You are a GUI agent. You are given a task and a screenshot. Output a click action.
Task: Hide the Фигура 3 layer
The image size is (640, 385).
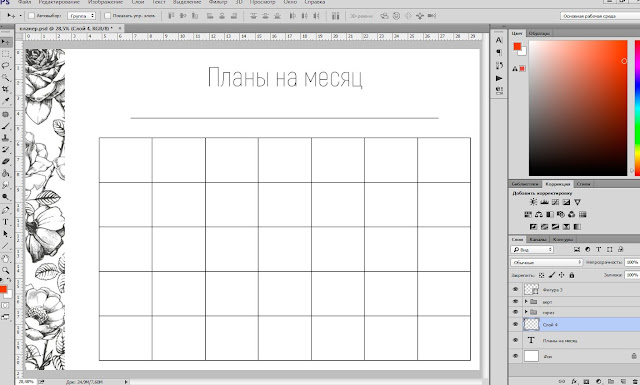[516, 289]
